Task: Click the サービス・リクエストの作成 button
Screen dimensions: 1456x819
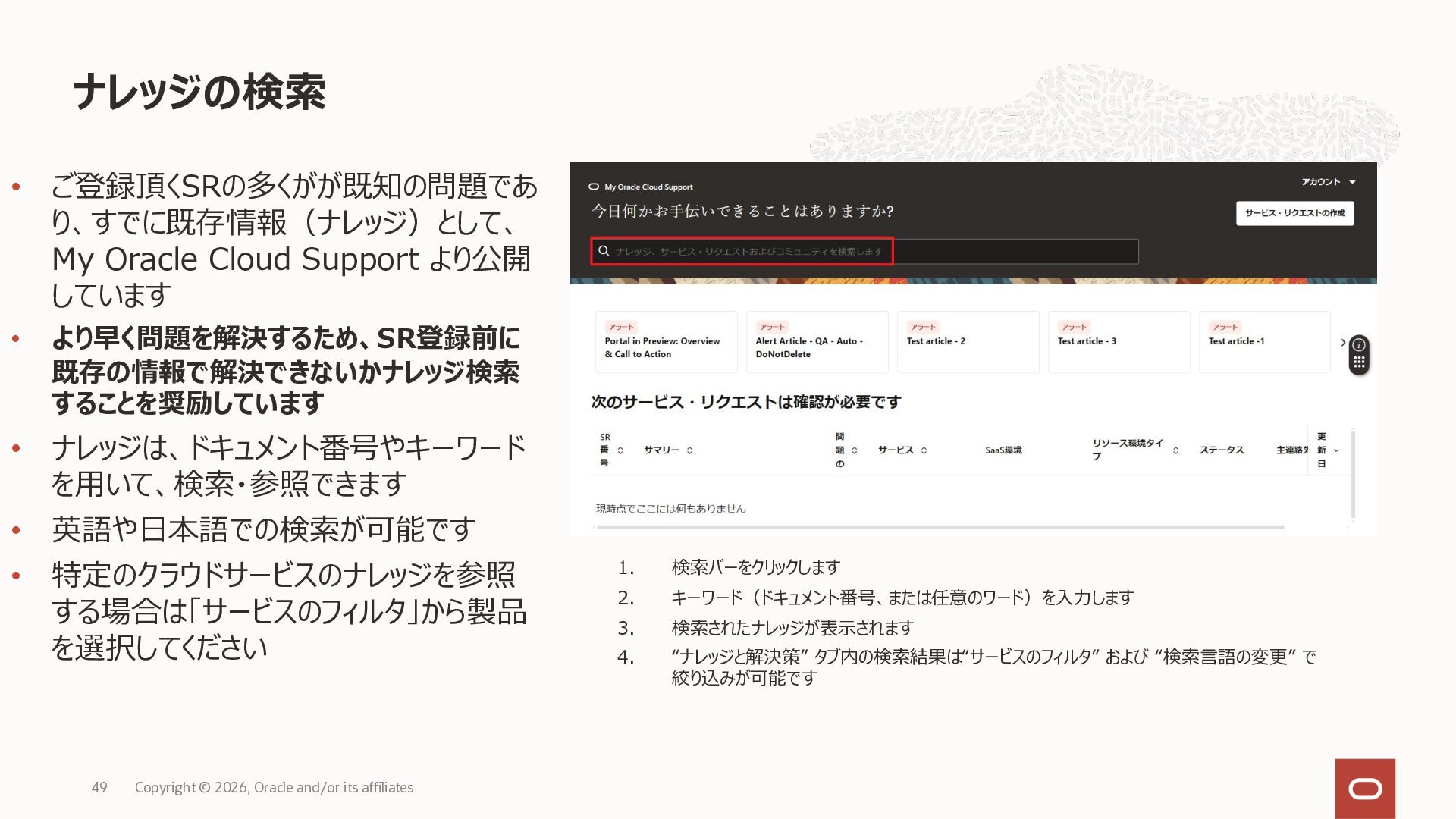Action: tap(1294, 213)
